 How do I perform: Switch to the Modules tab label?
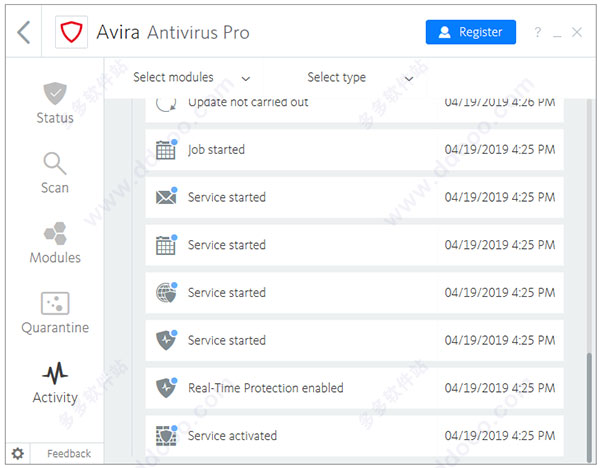(x=55, y=258)
